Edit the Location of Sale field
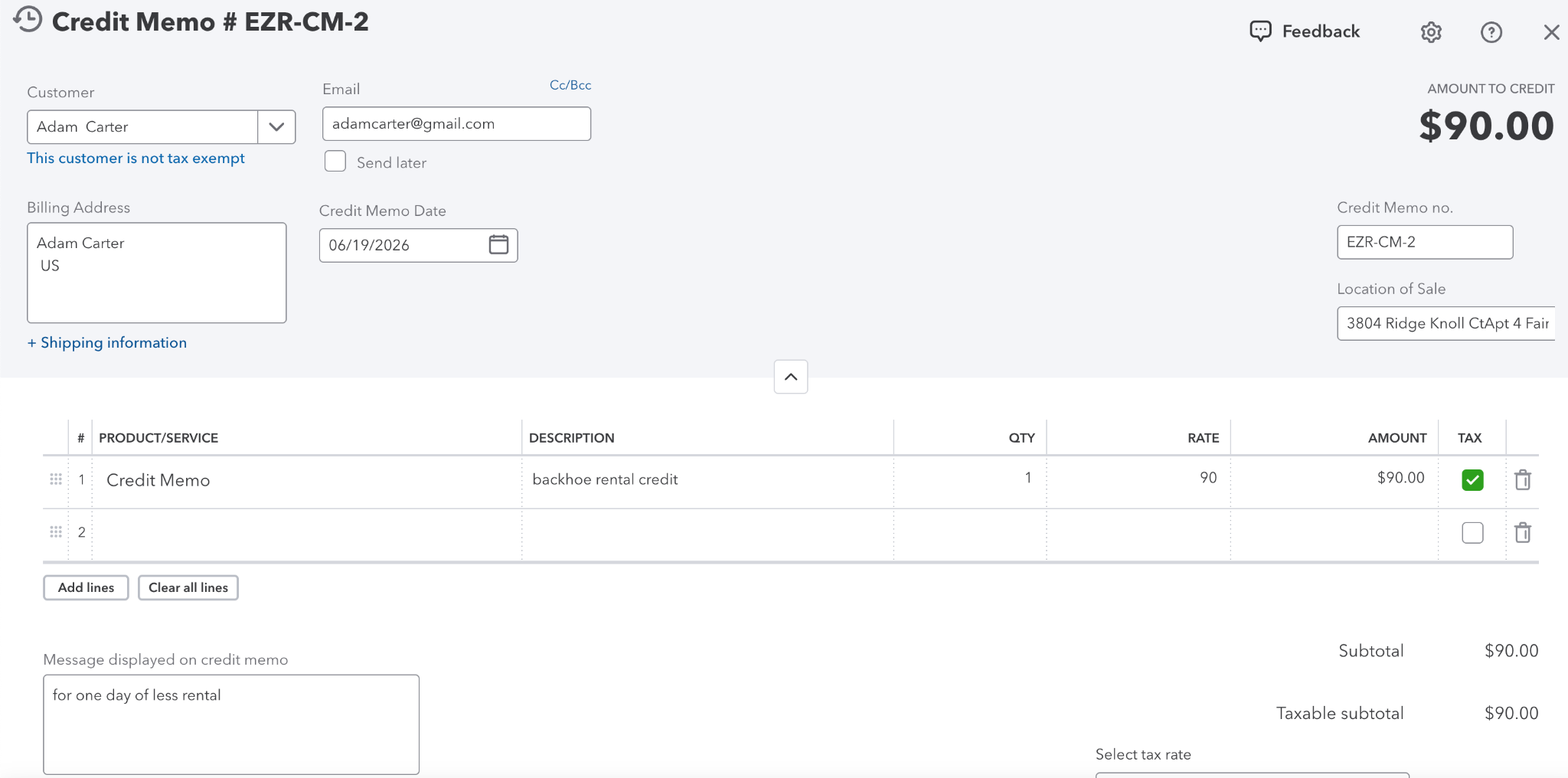 1446,323
